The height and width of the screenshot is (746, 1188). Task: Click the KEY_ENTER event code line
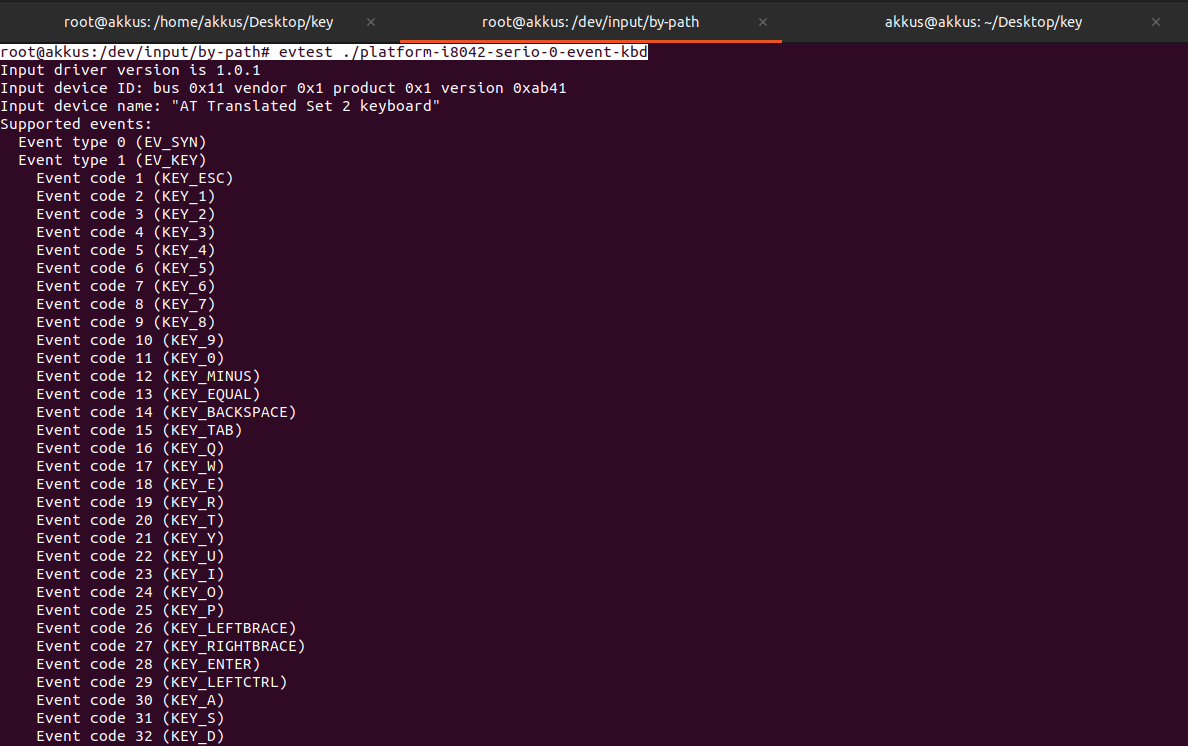click(148, 664)
